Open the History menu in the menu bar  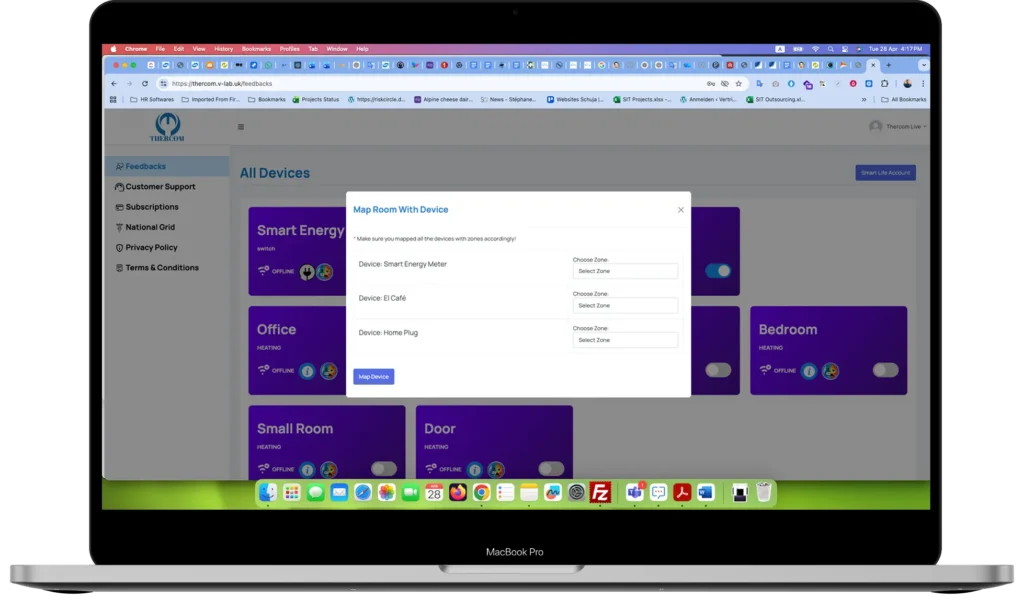click(x=223, y=49)
